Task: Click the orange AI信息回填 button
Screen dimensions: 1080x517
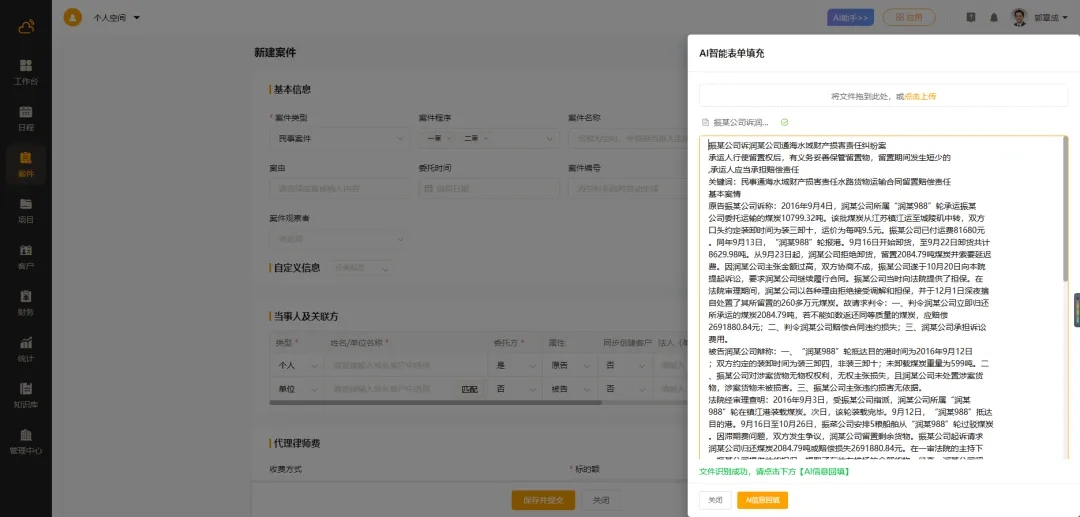Action: click(x=762, y=500)
